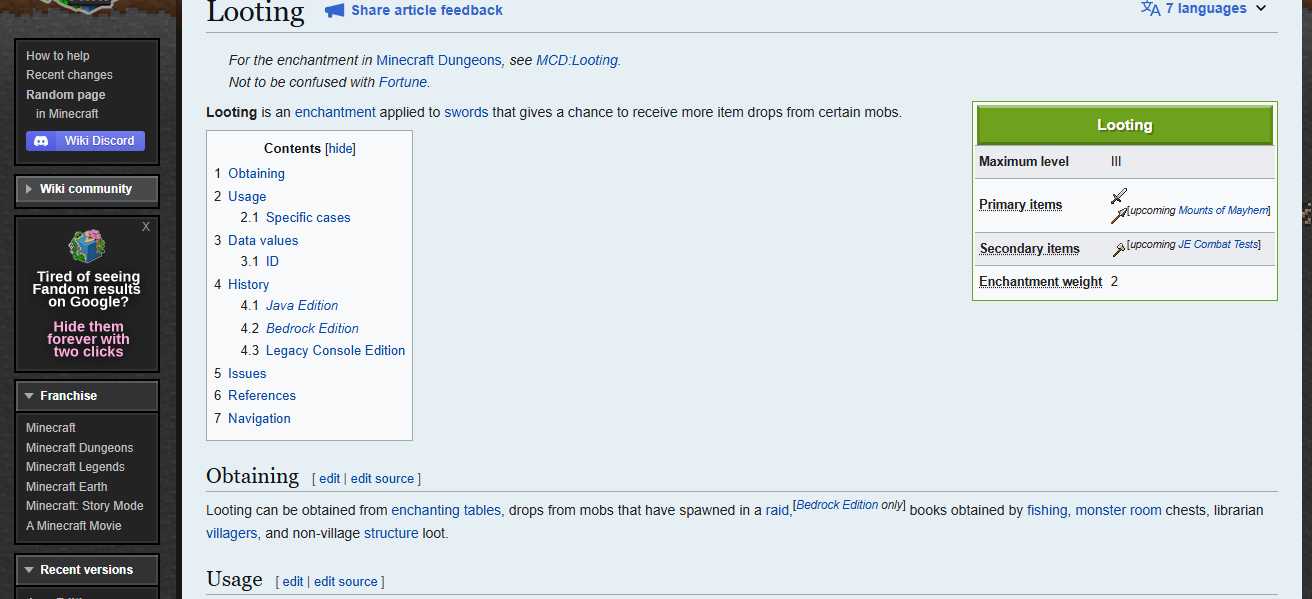Open the enchanting tables link
1312x599 pixels.
coord(446,510)
